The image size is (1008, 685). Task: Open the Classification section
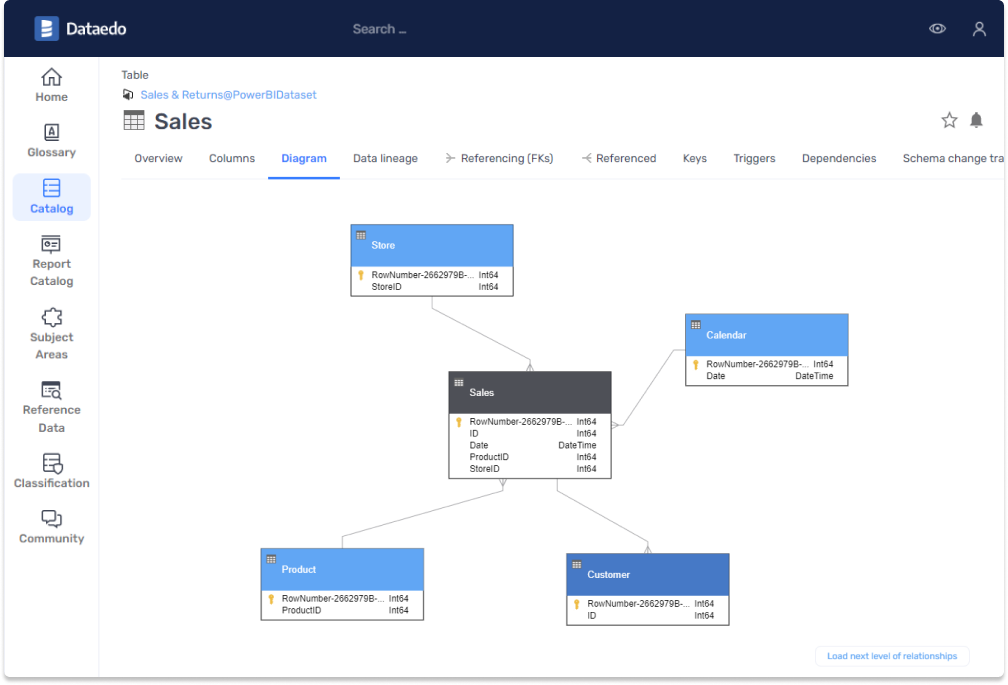pyautogui.click(x=51, y=464)
